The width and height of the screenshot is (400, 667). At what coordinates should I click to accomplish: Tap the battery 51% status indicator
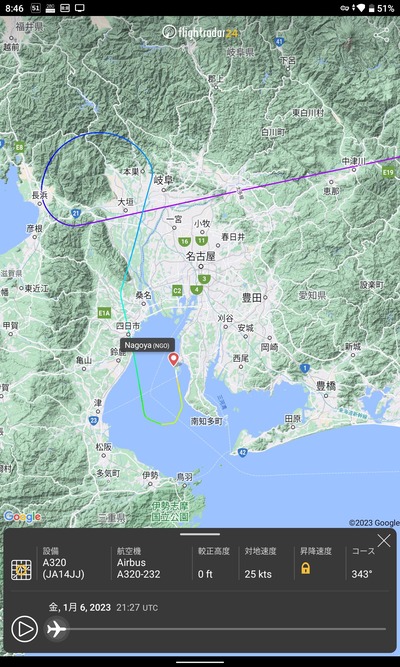pyautogui.click(x=382, y=8)
